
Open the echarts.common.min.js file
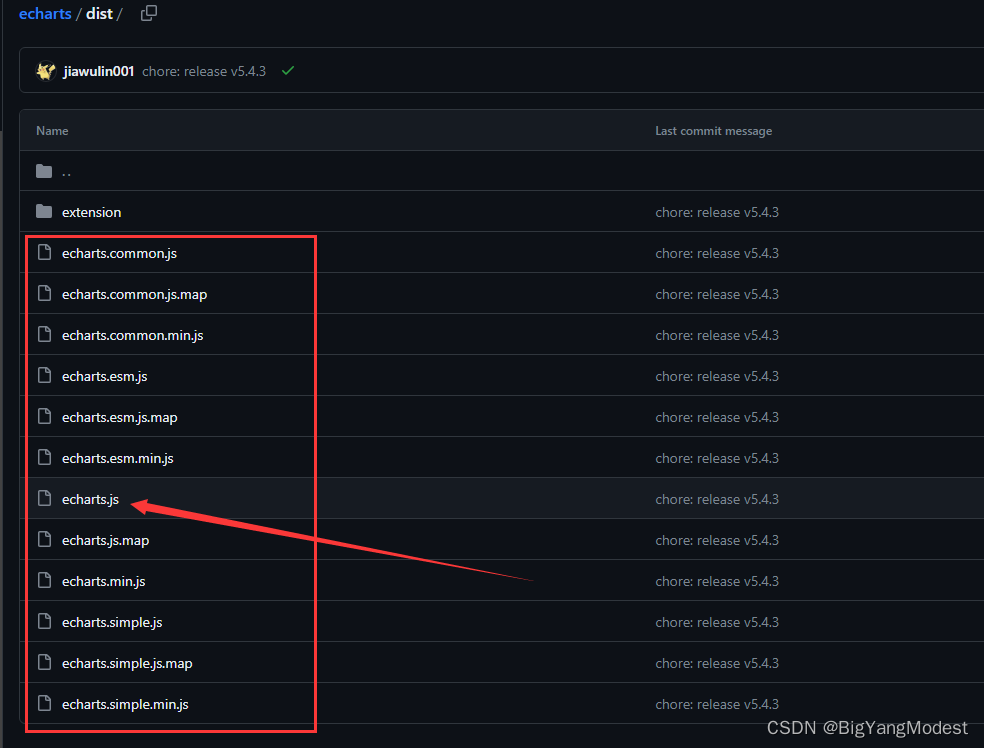pos(132,334)
